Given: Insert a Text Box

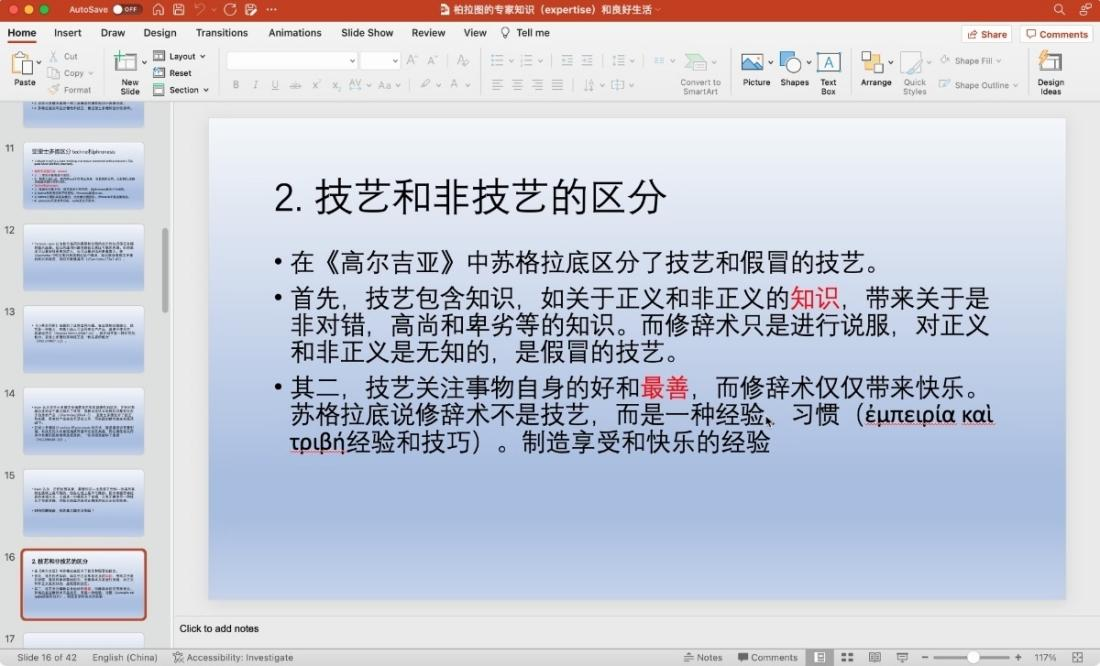Looking at the screenshot, I should (x=828, y=71).
